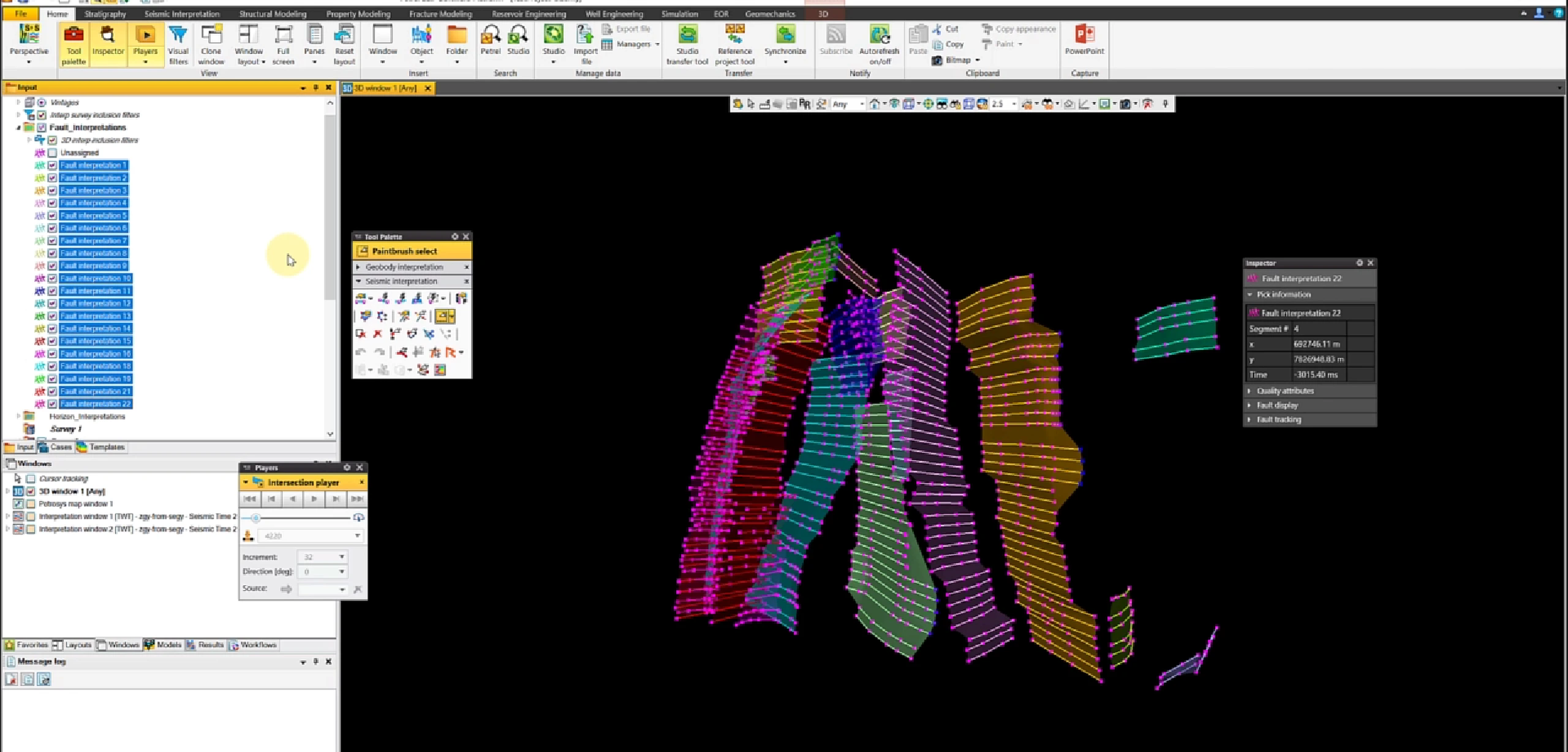Close the 3D window 1 tab

(428, 88)
